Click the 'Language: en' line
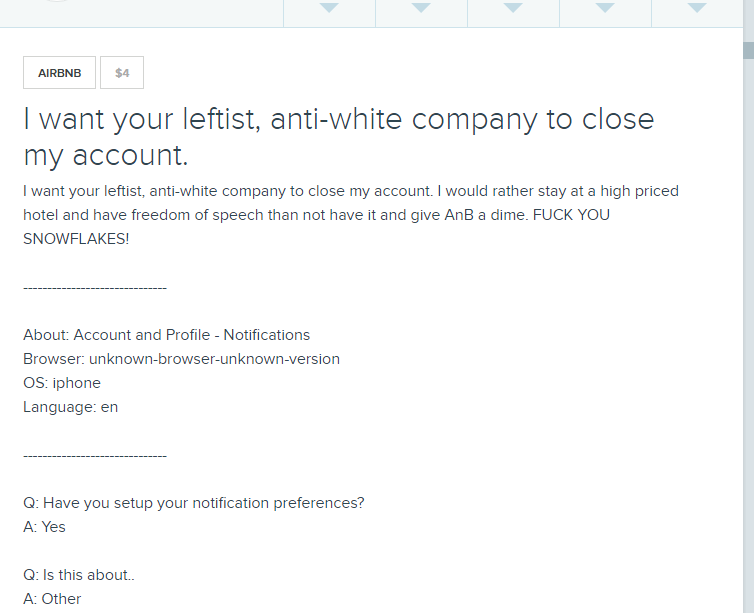 (70, 407)
